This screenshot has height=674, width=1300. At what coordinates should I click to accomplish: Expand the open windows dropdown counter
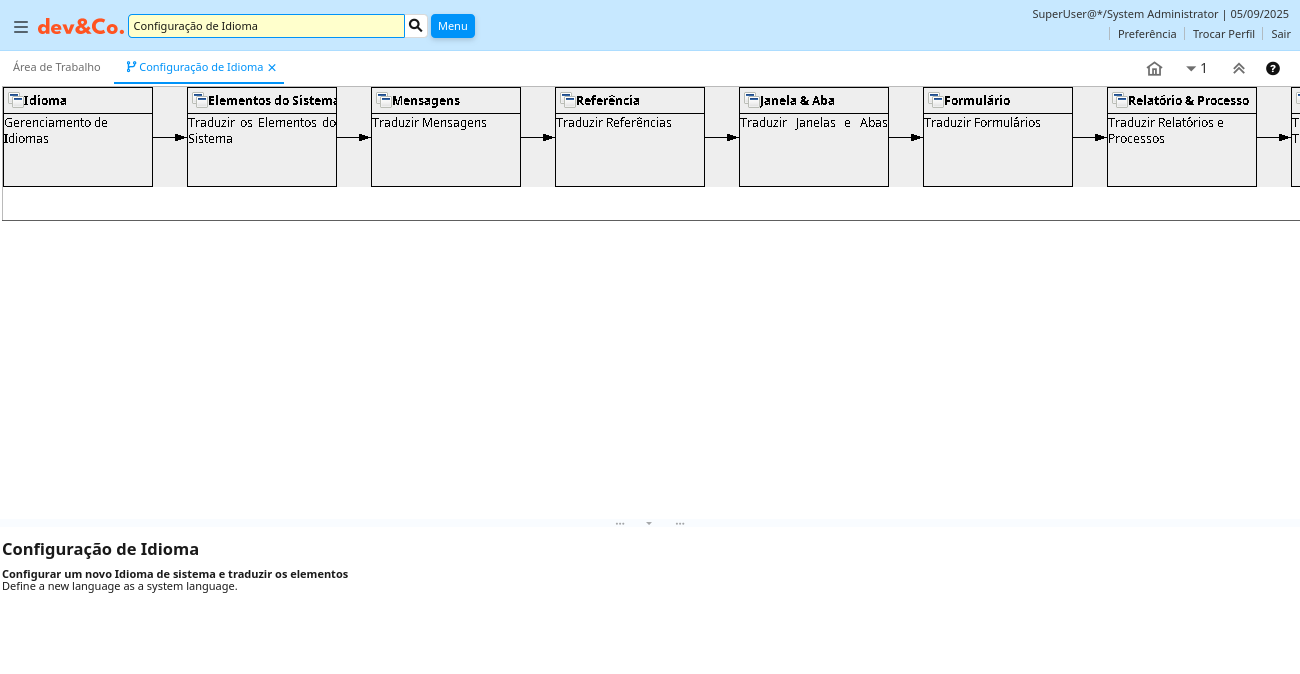(1196, 68)
